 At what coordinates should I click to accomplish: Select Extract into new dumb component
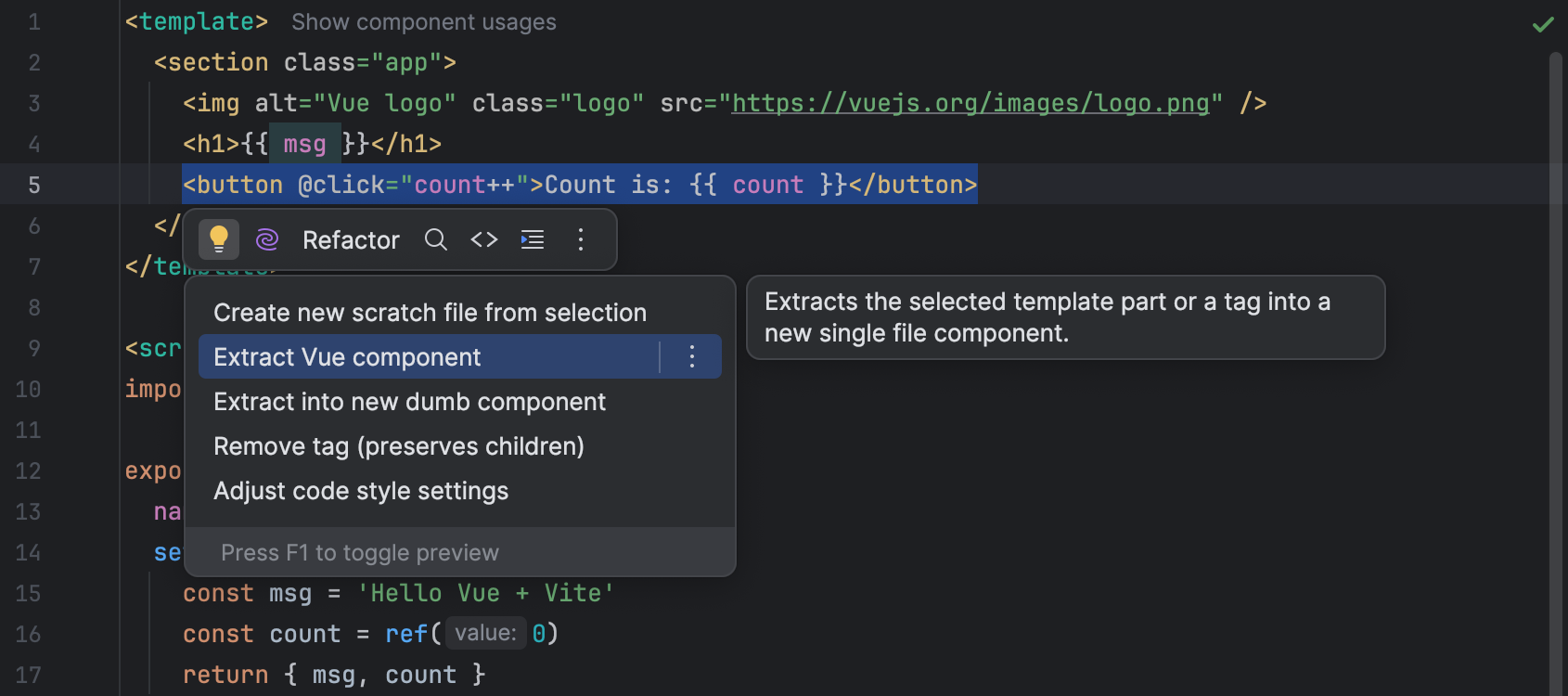[409, 401]
